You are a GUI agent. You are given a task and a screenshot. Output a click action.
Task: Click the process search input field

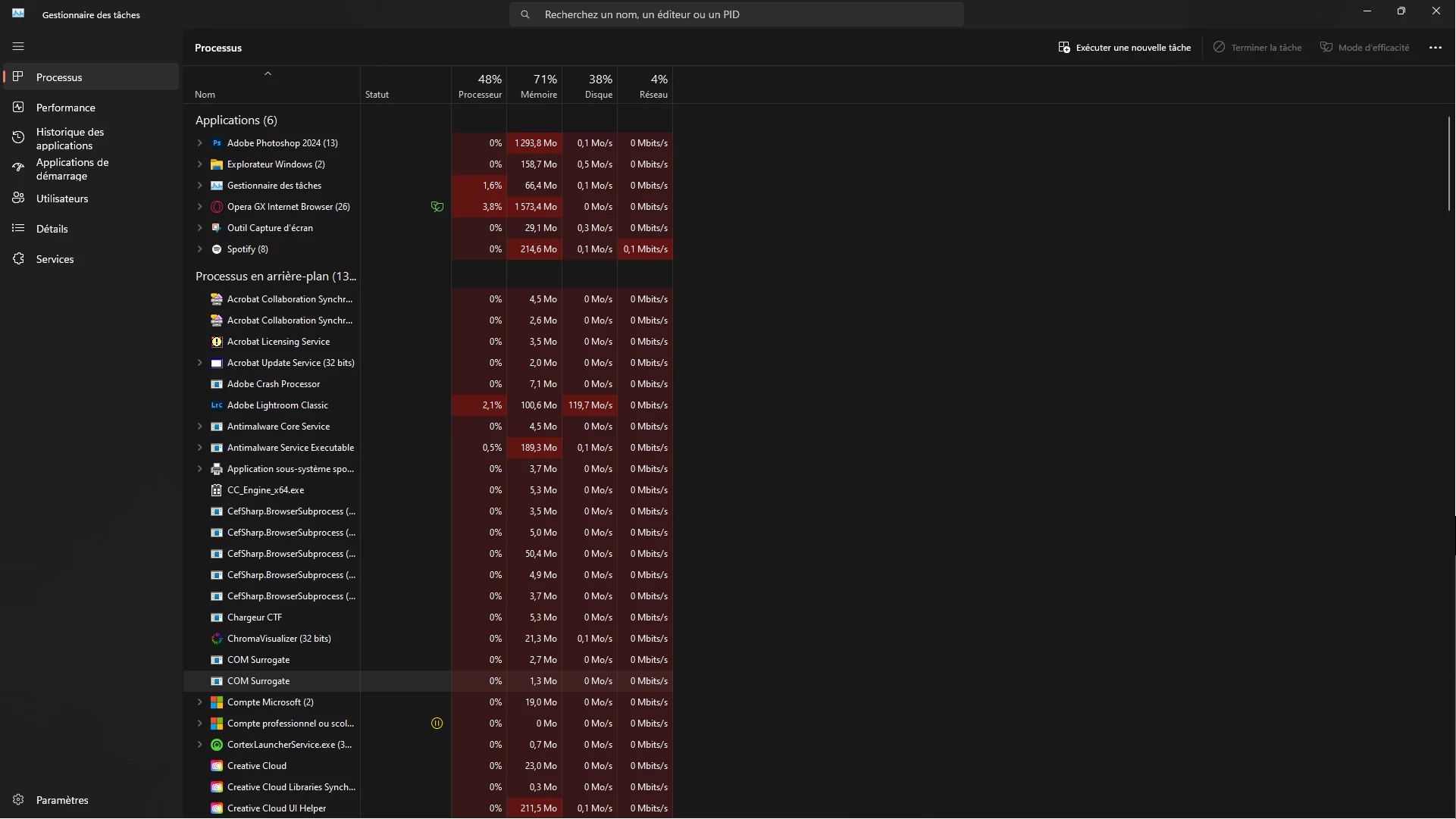coord(747,14)
